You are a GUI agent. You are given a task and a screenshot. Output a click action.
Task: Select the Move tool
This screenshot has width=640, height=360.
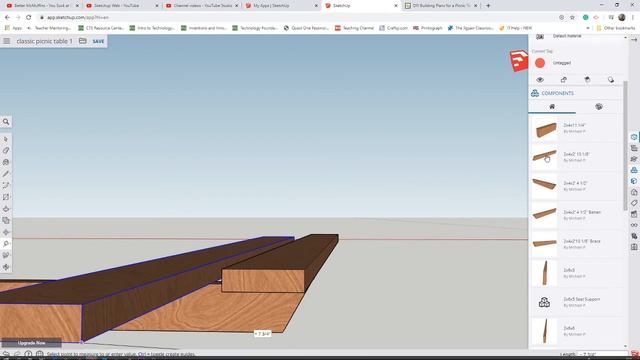coord(6,232)
